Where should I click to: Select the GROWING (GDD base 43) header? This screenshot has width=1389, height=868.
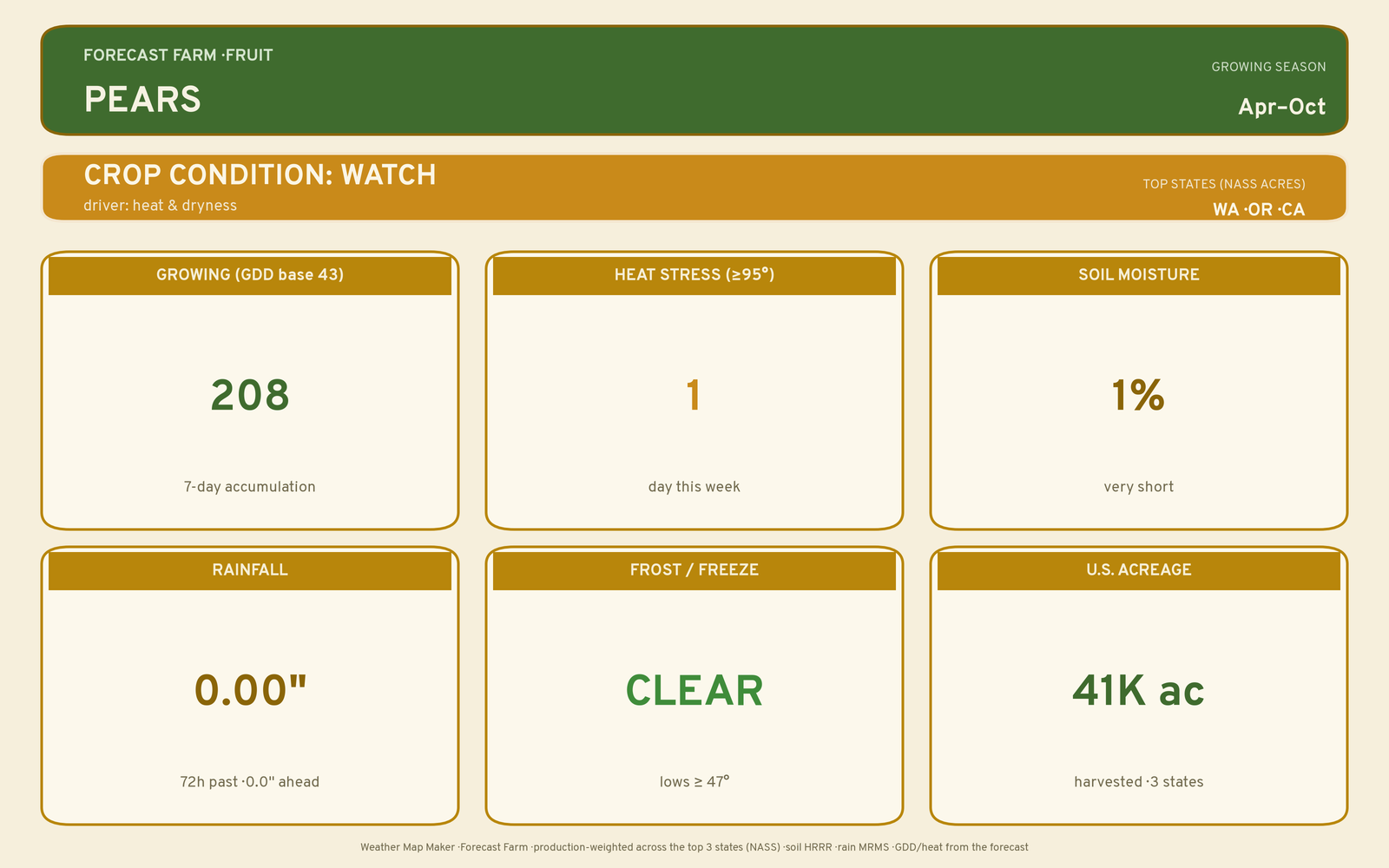tap(250, 275)
